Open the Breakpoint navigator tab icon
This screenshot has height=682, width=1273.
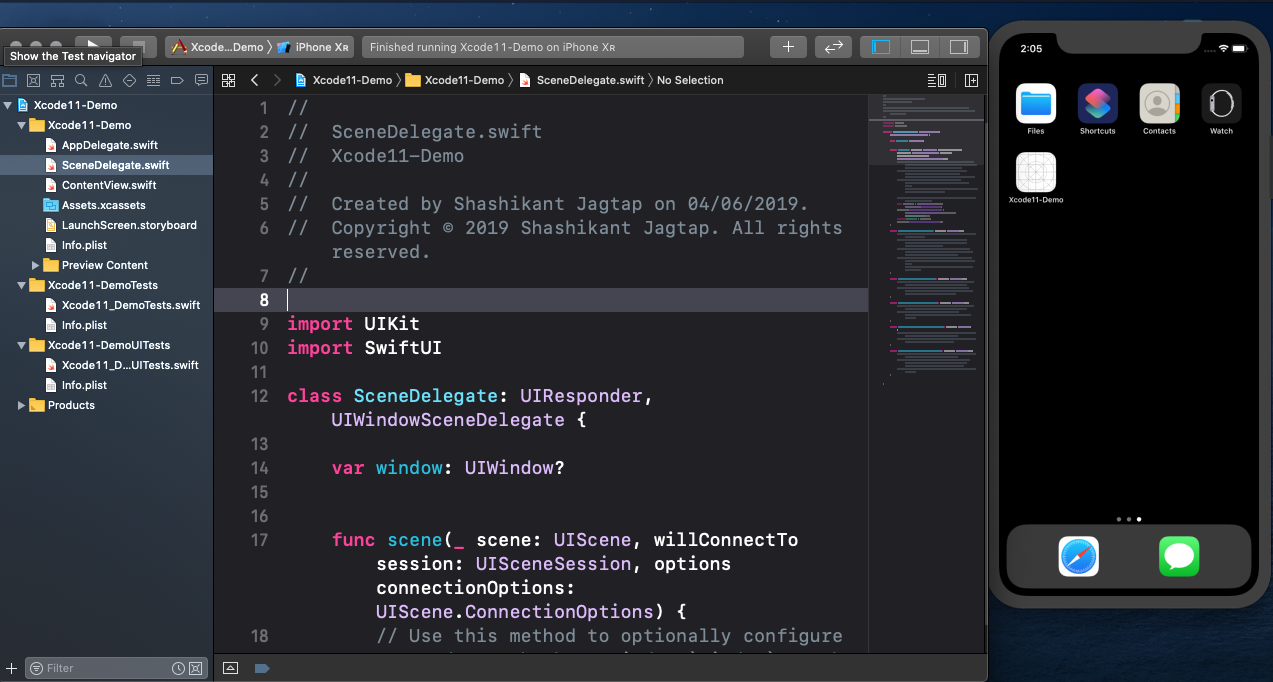pos(177,80)
